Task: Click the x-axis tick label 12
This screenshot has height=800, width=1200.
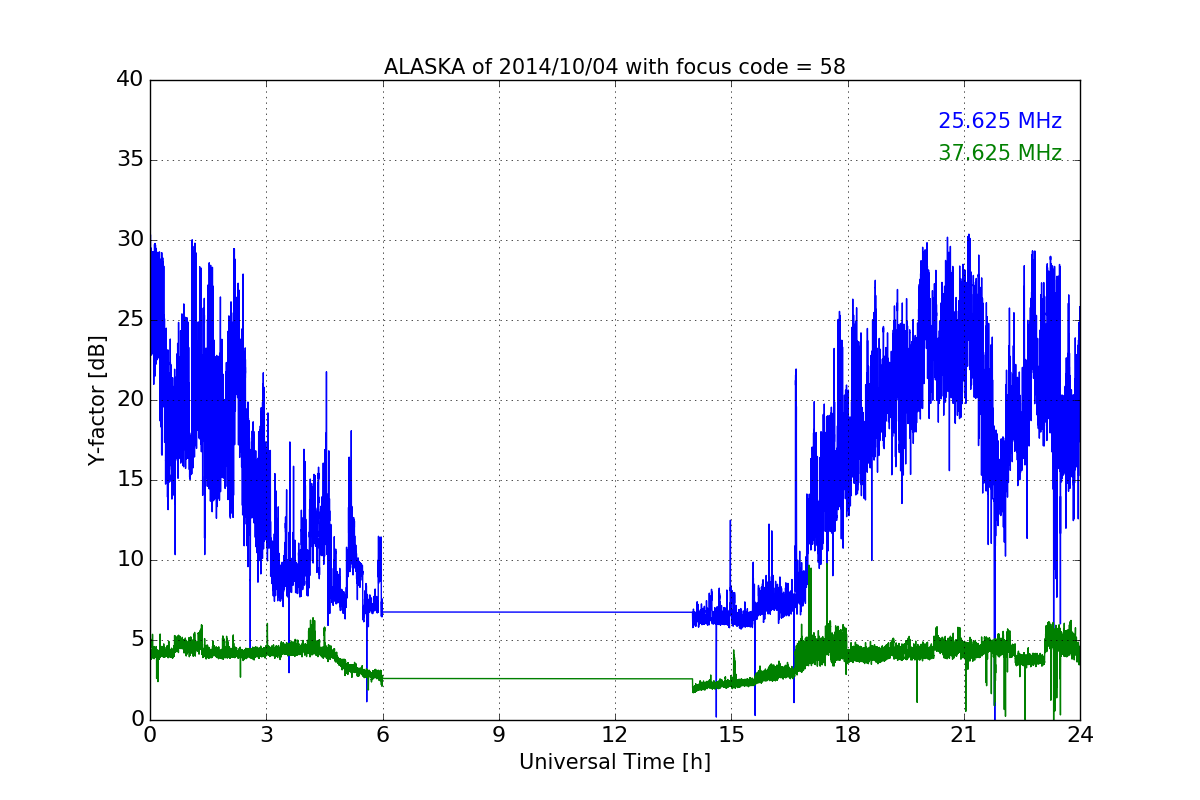Action: pyautogui.click(x=615, y=735)
